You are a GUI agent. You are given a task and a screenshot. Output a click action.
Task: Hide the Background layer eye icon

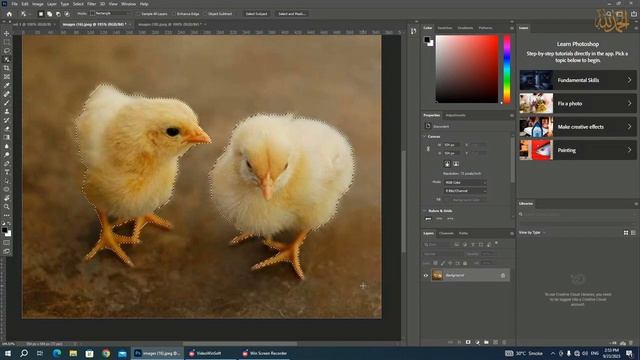pos(426,276)
